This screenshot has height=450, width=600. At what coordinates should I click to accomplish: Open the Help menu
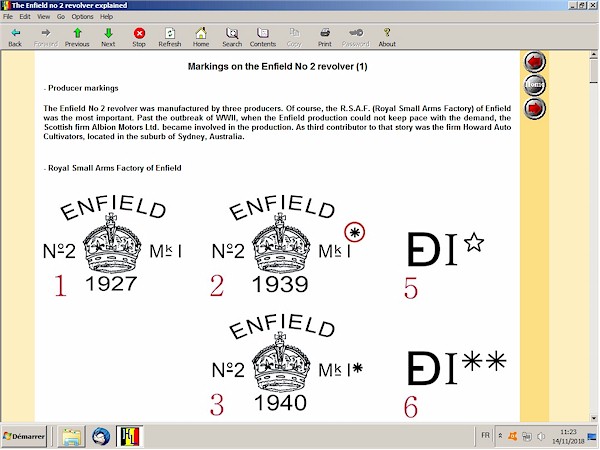point(106,16)
